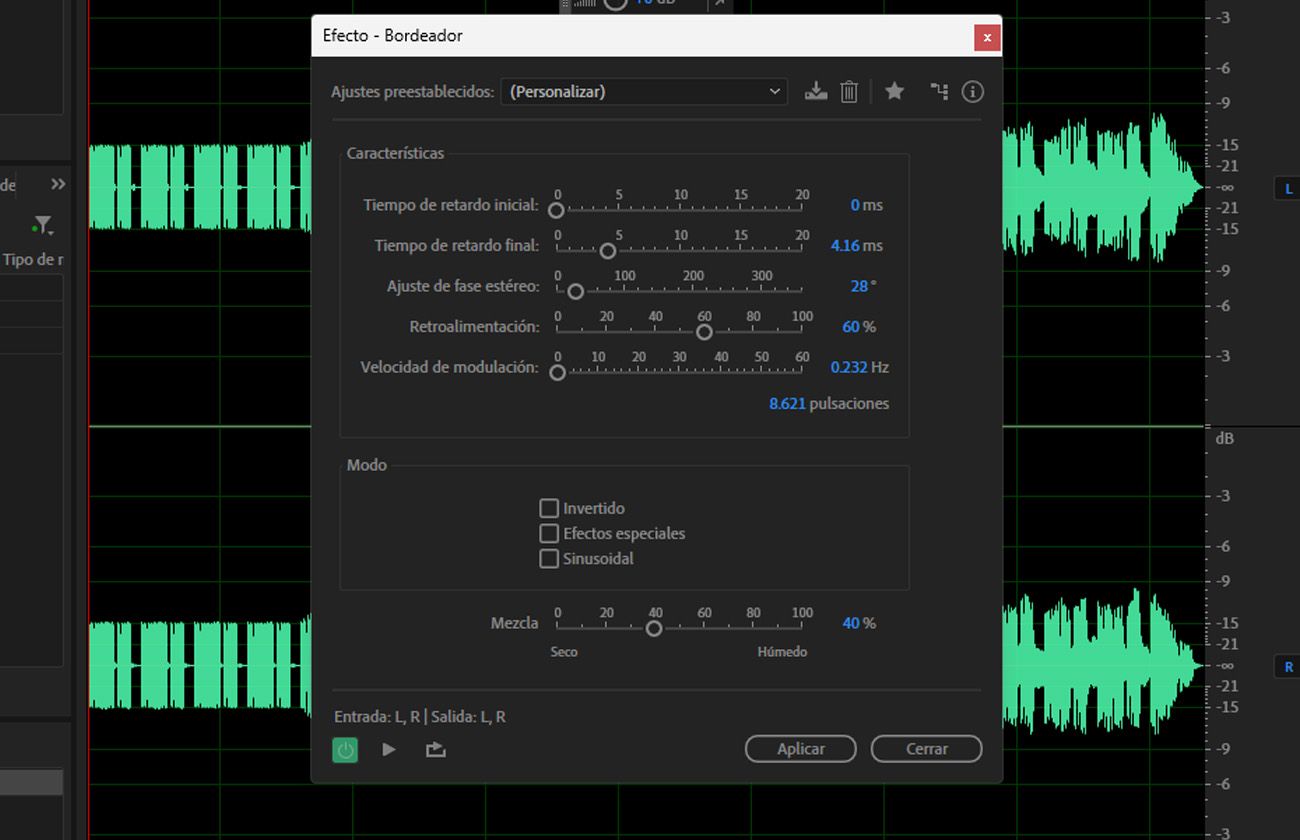The image size is (1300, 840).
Task: Toggle the green effect power button
Action: point(345,749)
